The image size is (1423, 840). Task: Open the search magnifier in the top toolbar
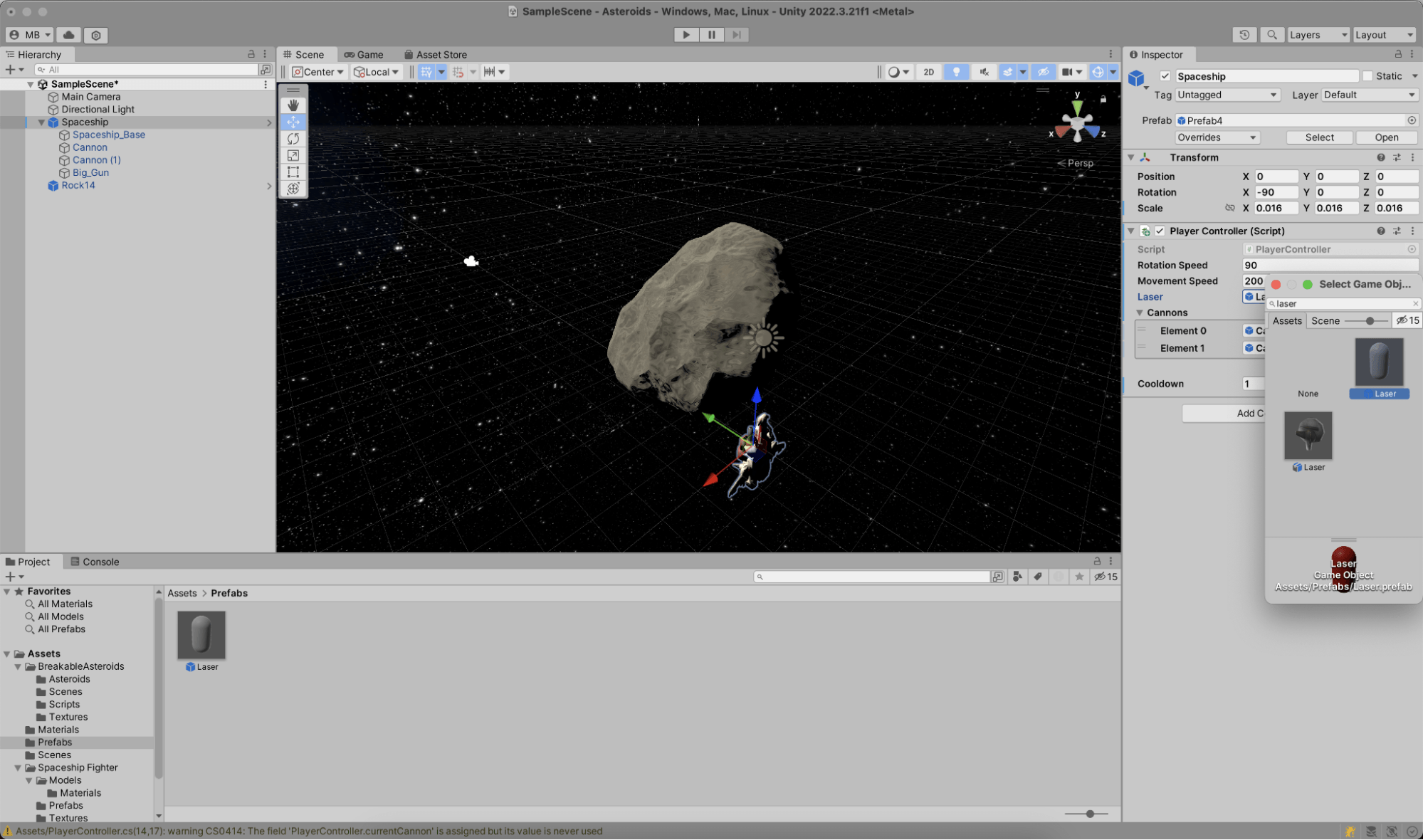coord(1272,34)
